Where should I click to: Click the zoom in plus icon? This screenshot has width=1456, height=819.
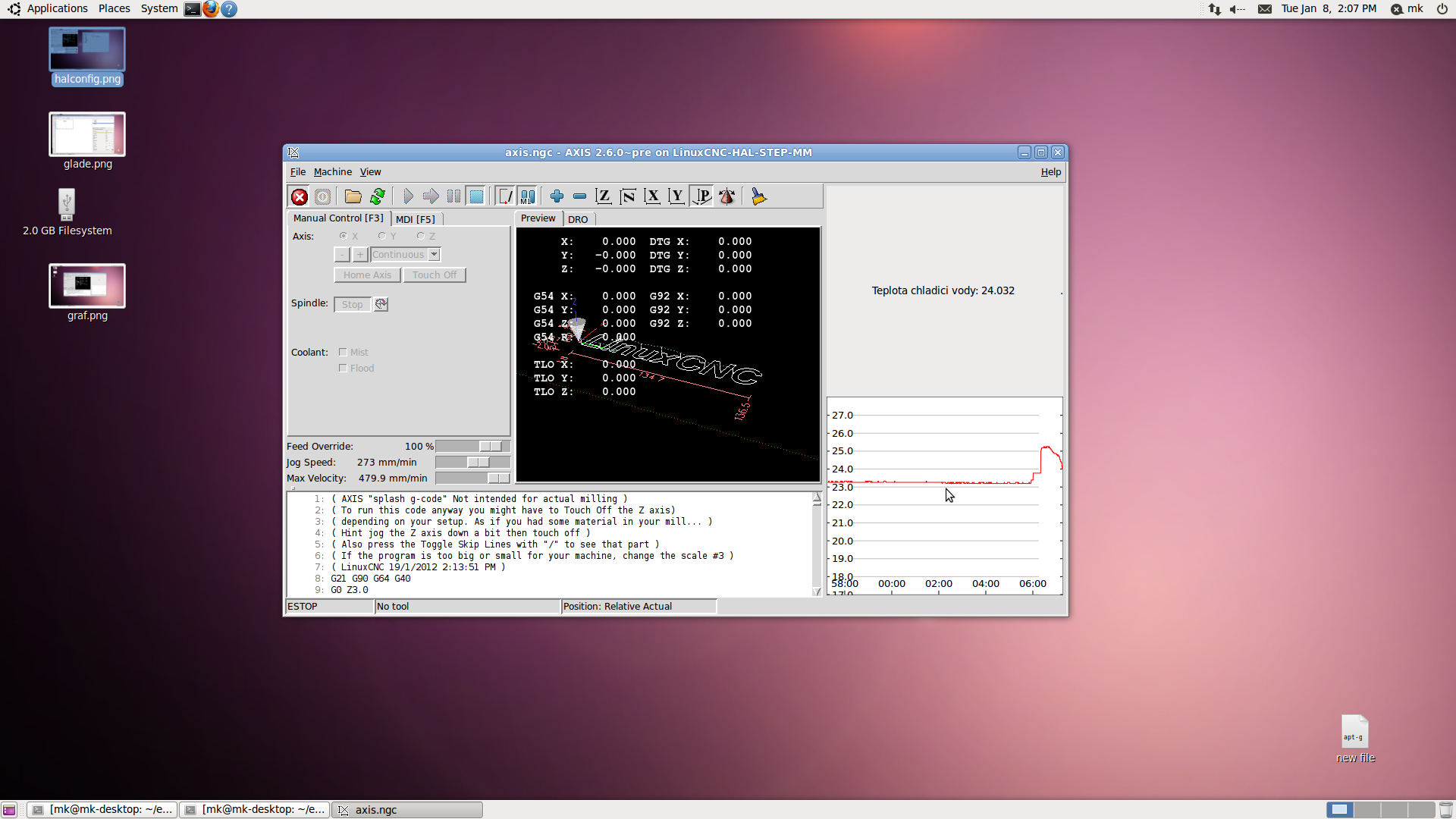click(x=557, y=197)
